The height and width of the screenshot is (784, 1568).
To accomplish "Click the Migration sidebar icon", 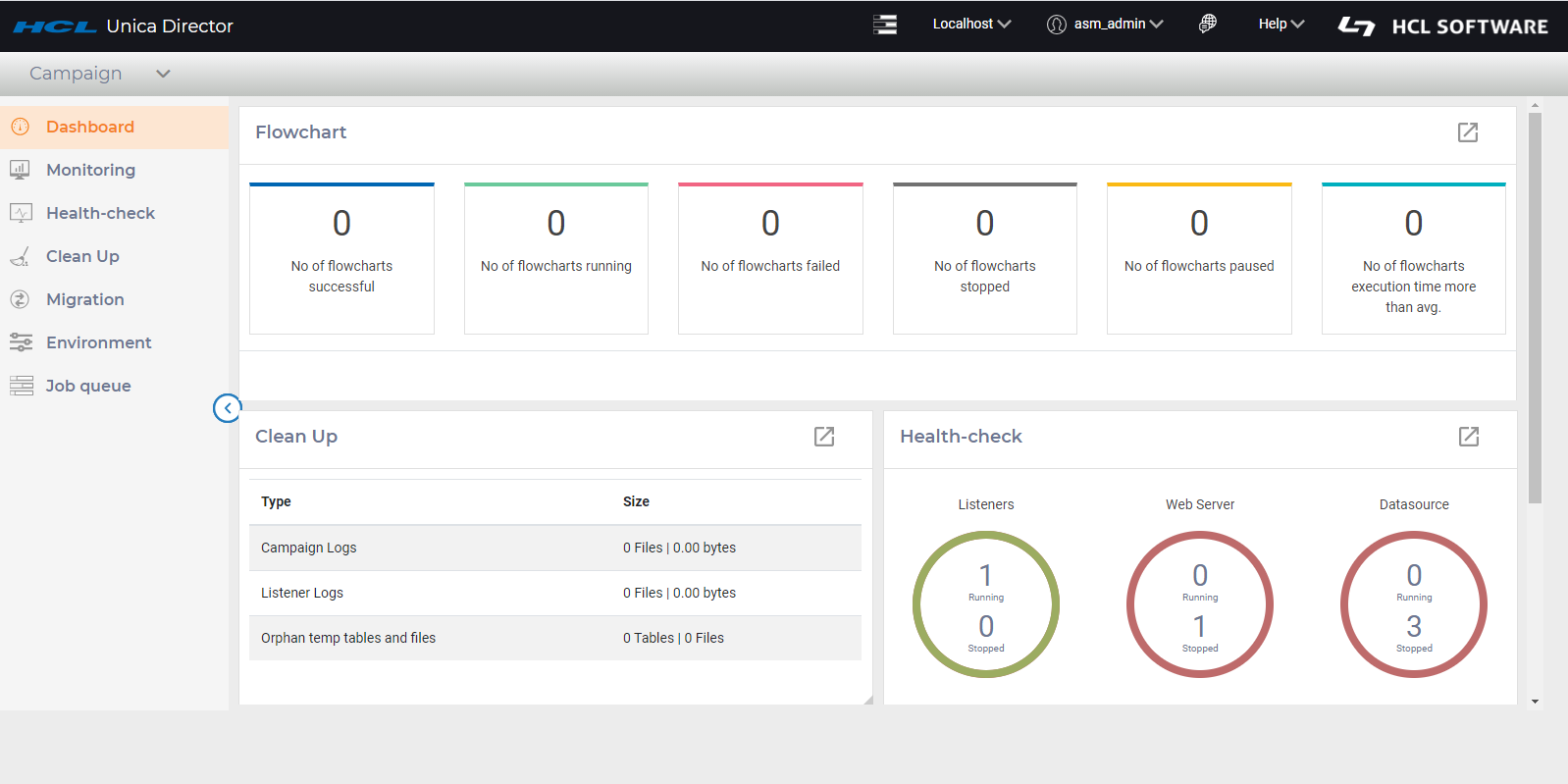I will pyautogui.click(x=20, y=299).
